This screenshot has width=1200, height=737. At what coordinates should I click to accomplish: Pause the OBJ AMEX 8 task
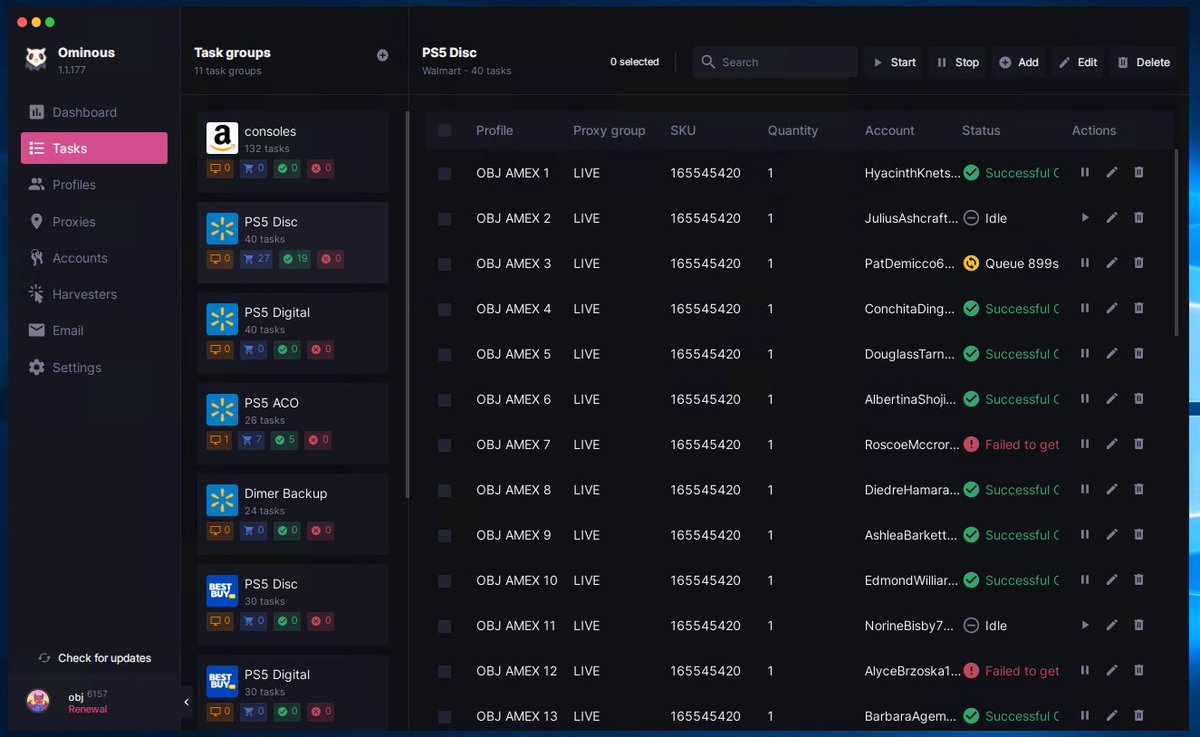(x=1085, y=490)
